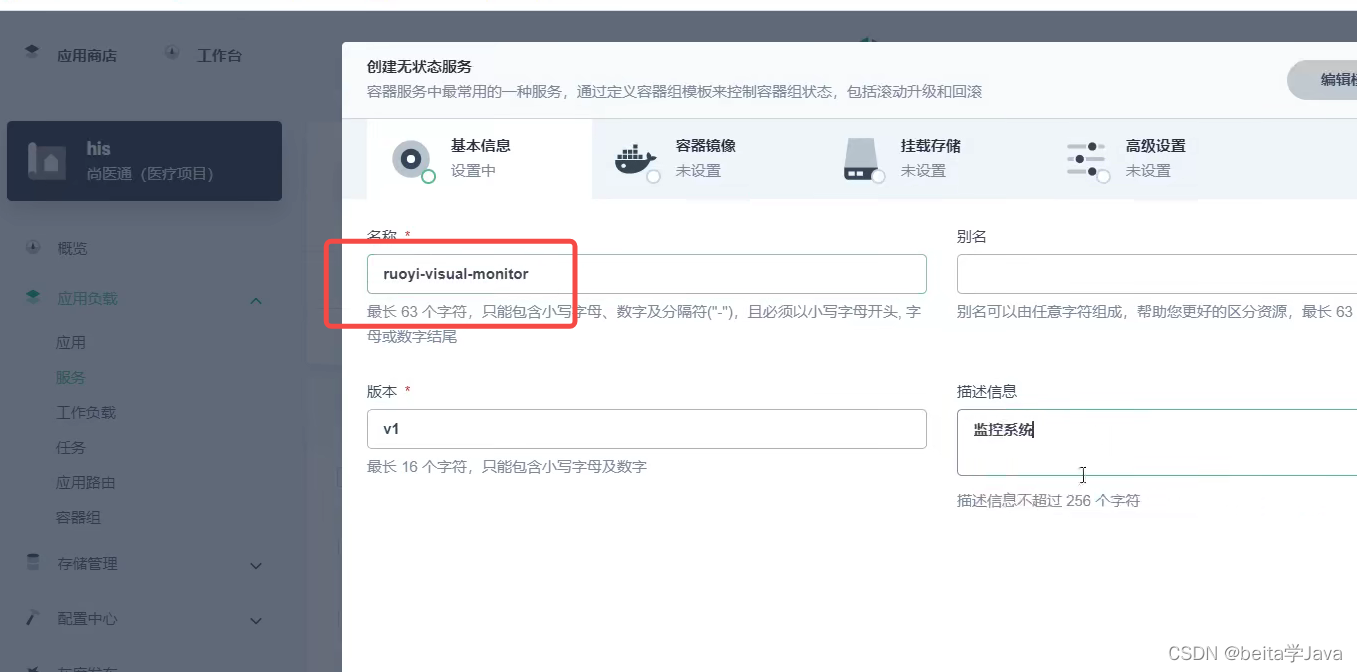Open 任务 in the sidebar
This screenshot has height=672, width=1357.
[71, 447]
